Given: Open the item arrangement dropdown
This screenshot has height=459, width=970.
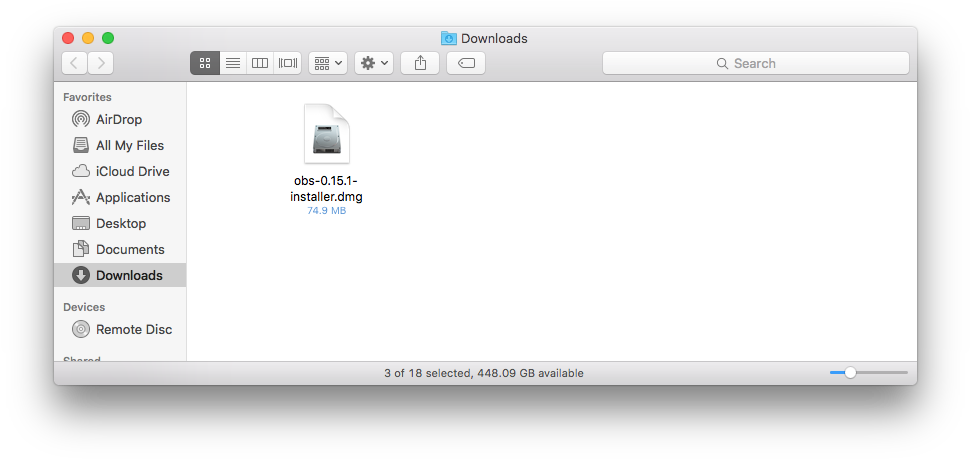Looking at the screenshot, I should (328, 63).
